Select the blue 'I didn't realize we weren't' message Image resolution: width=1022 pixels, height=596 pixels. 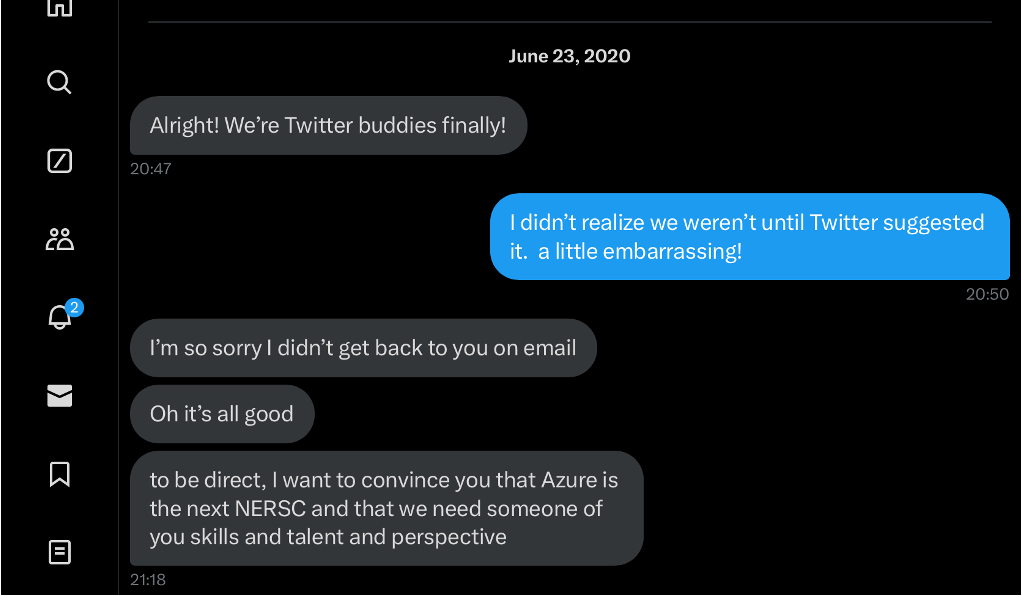750,237
